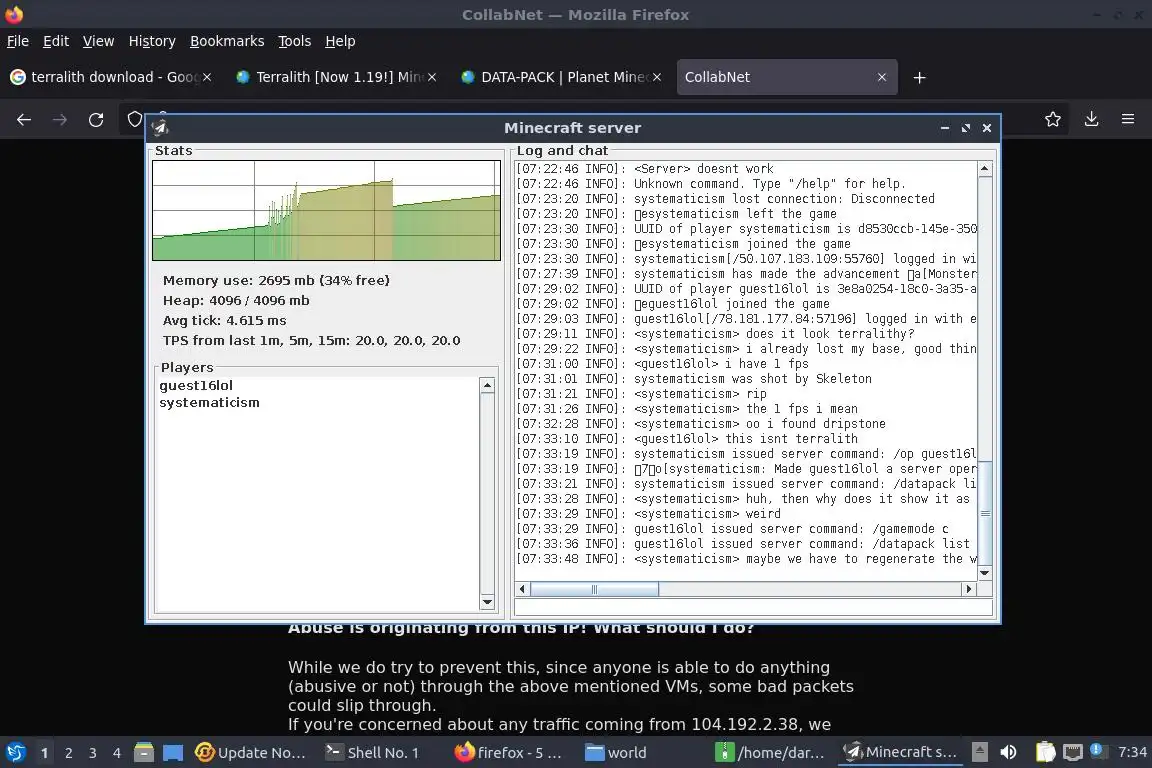The height and width of the screenshot is (768, 1152).
Task: Open clipboard manager tray icon
Action: (1045, 752)
